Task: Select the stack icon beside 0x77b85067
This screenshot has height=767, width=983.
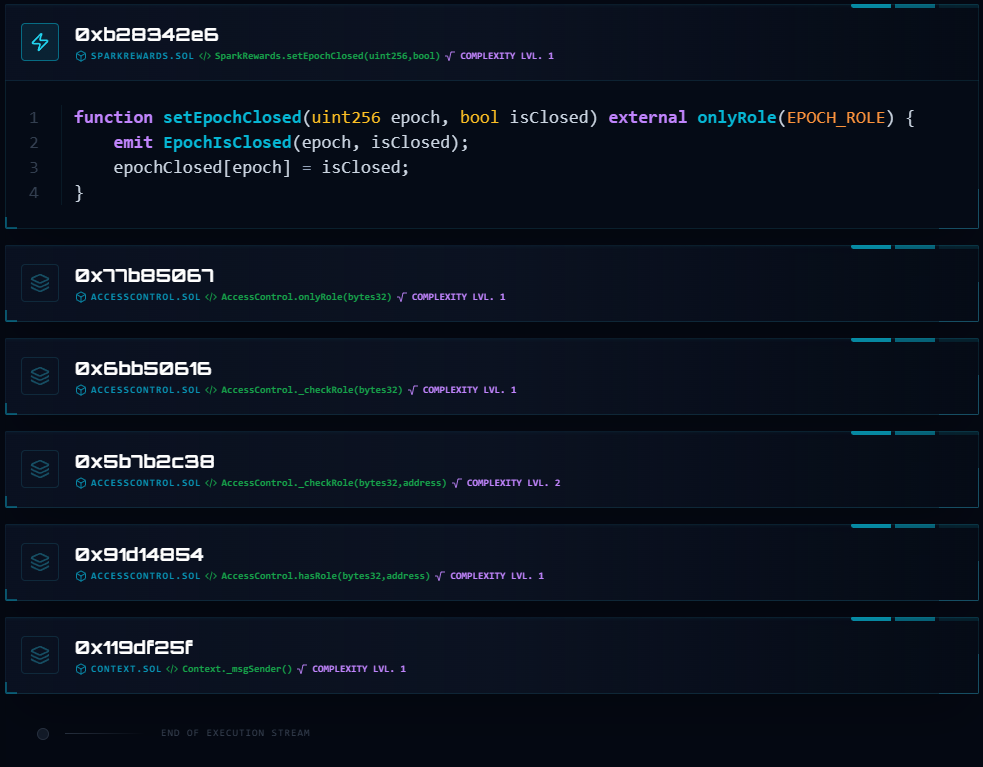Action: click(40, 283)
